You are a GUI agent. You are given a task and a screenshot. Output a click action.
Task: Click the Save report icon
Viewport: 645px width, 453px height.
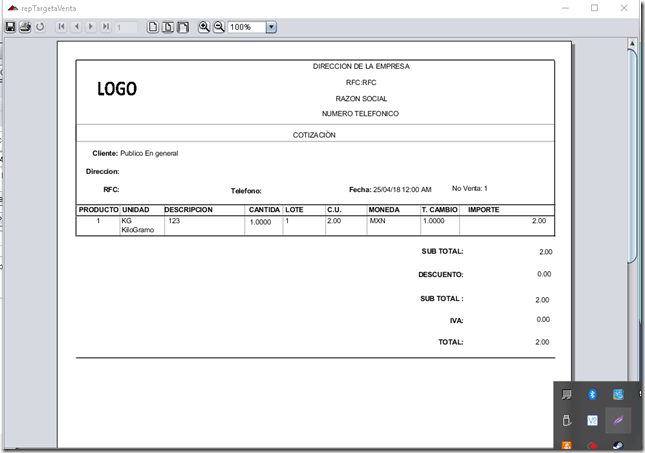(10, 27)
